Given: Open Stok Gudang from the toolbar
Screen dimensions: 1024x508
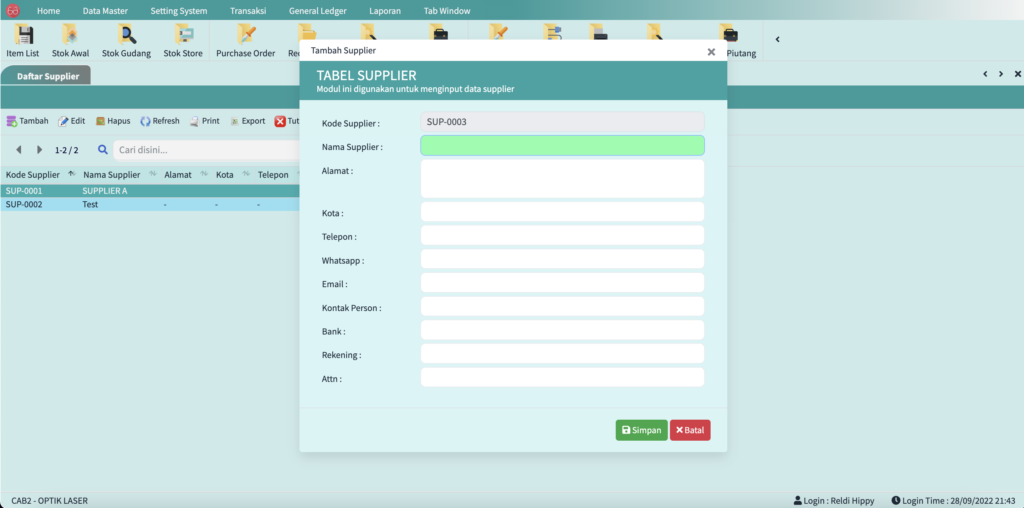Looking at the screenshot, I should (126, 40).
